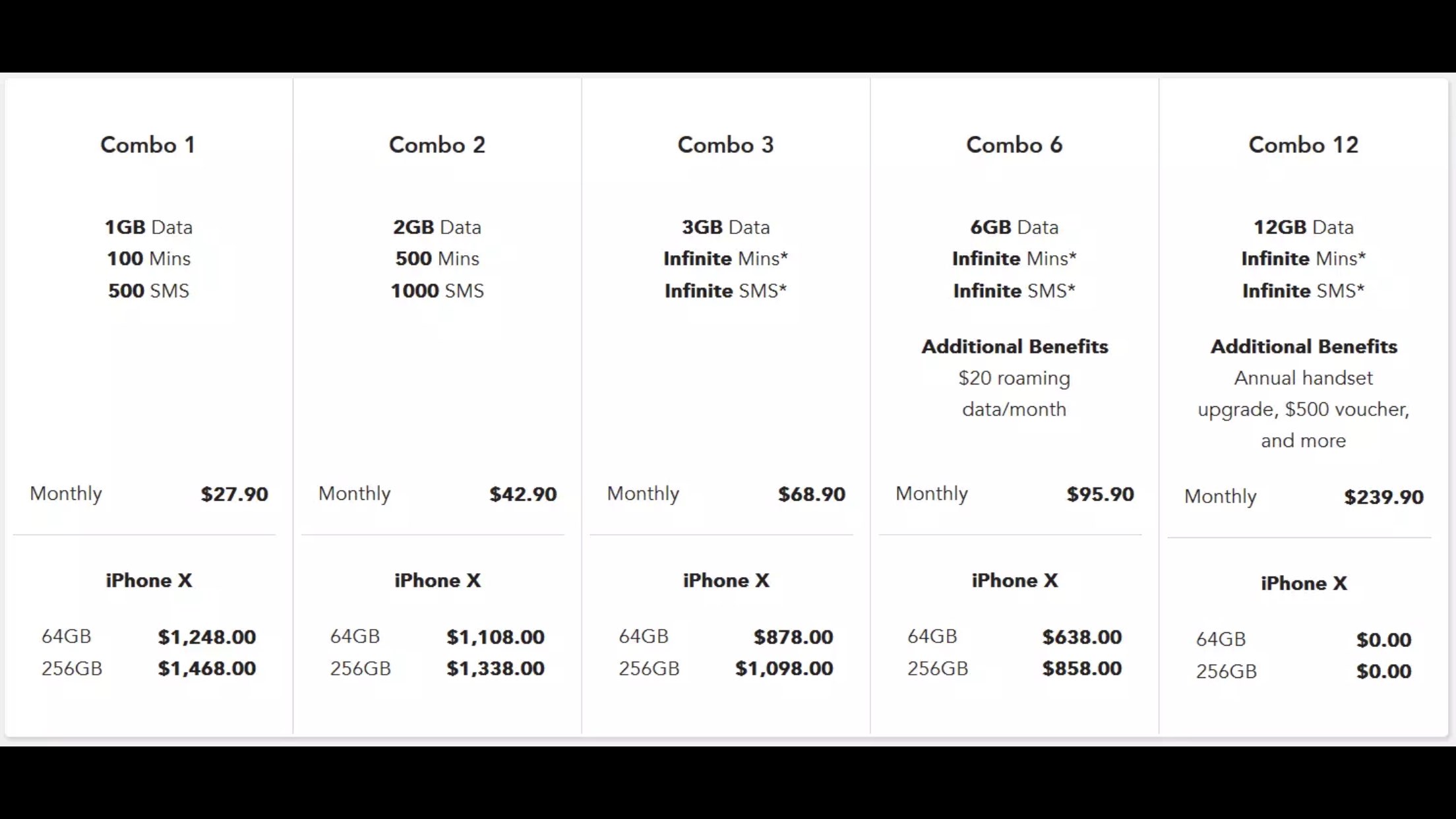Click the $27.90 monthly price
This screenshot has height=819, width=1456.
tap(234, 494)
